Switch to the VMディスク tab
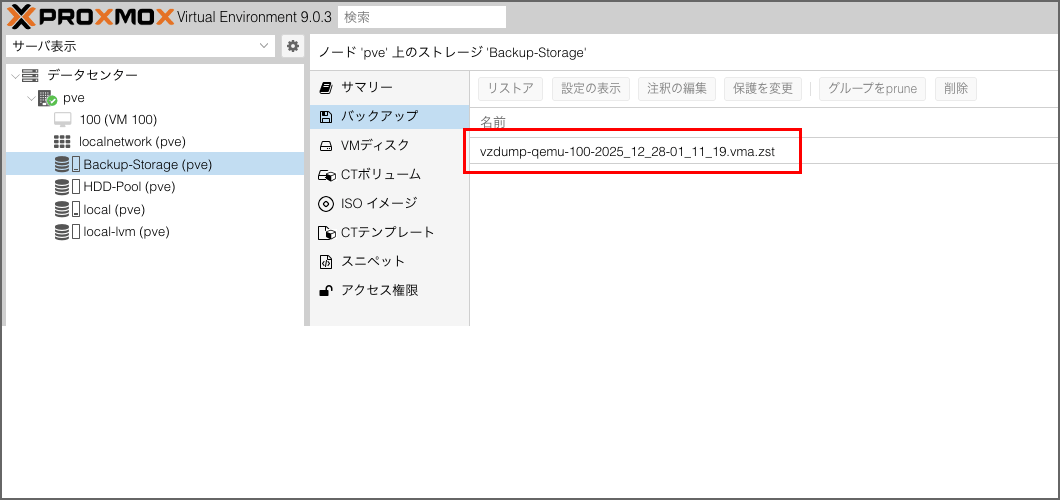The image size is (1060, 500). pyautogui.click(x=375, y=146)
